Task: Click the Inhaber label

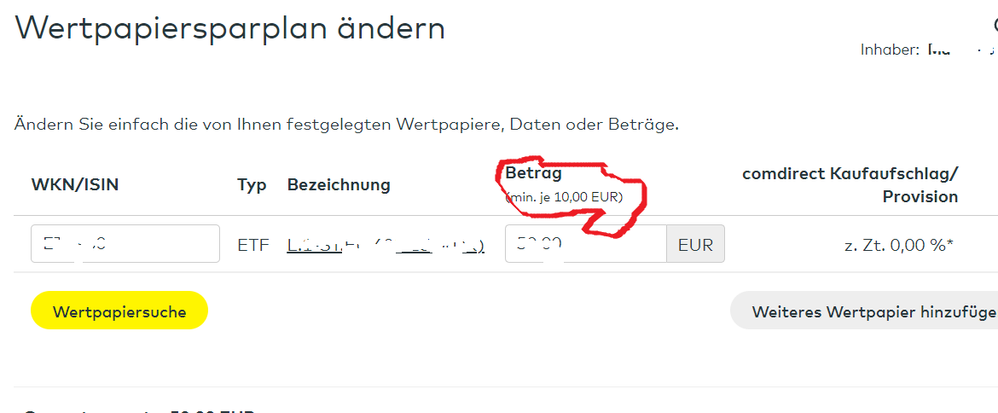Action: pos(889,49)
